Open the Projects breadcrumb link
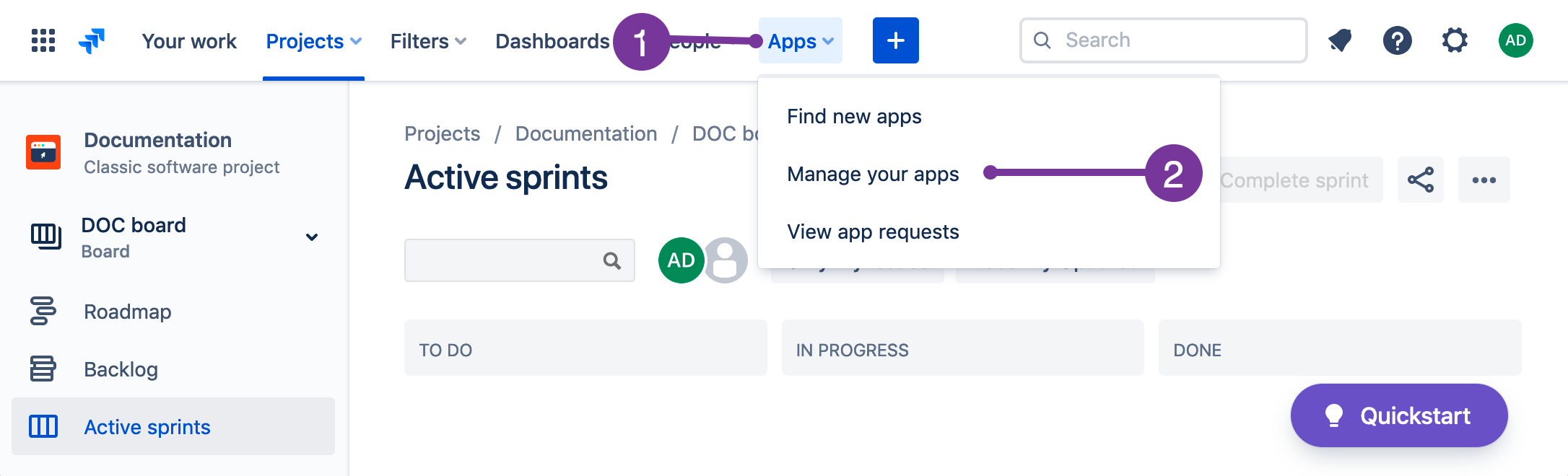The height and width of the screenshot is (476, 1568). [442, 133]
